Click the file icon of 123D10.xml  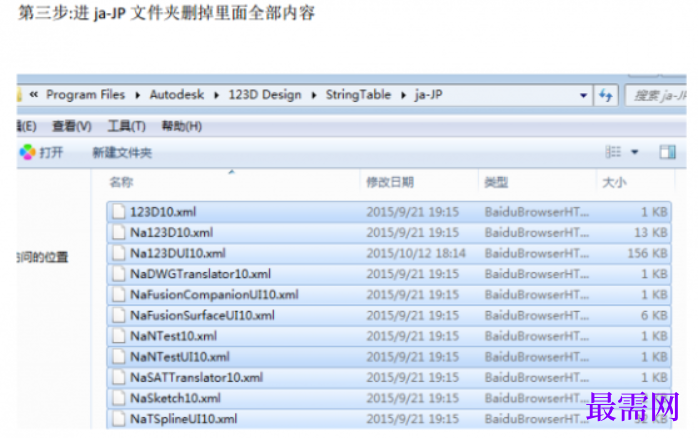click(x=119, y=212)
